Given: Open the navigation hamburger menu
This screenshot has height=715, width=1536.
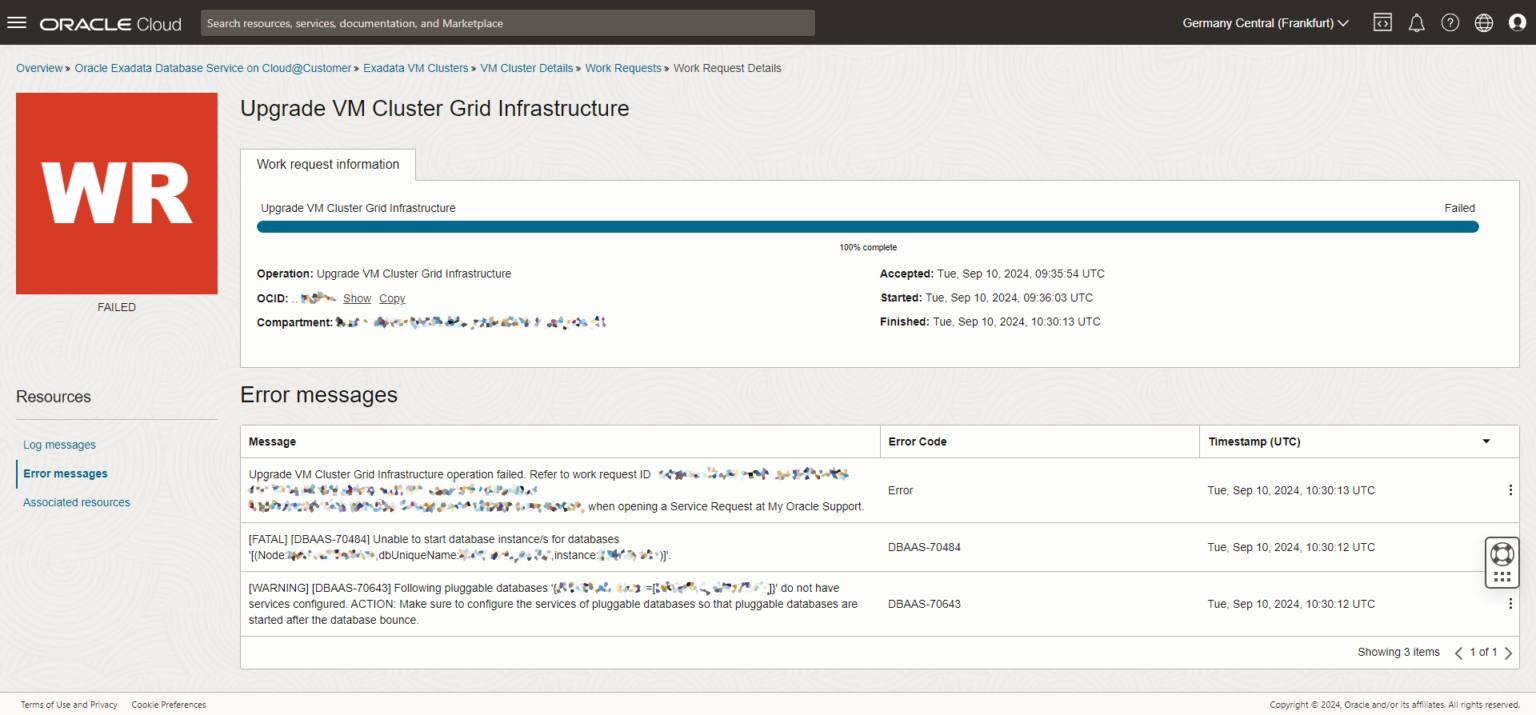Looking at the screenshot, I should pyautogui.click(x=17, y=22).
